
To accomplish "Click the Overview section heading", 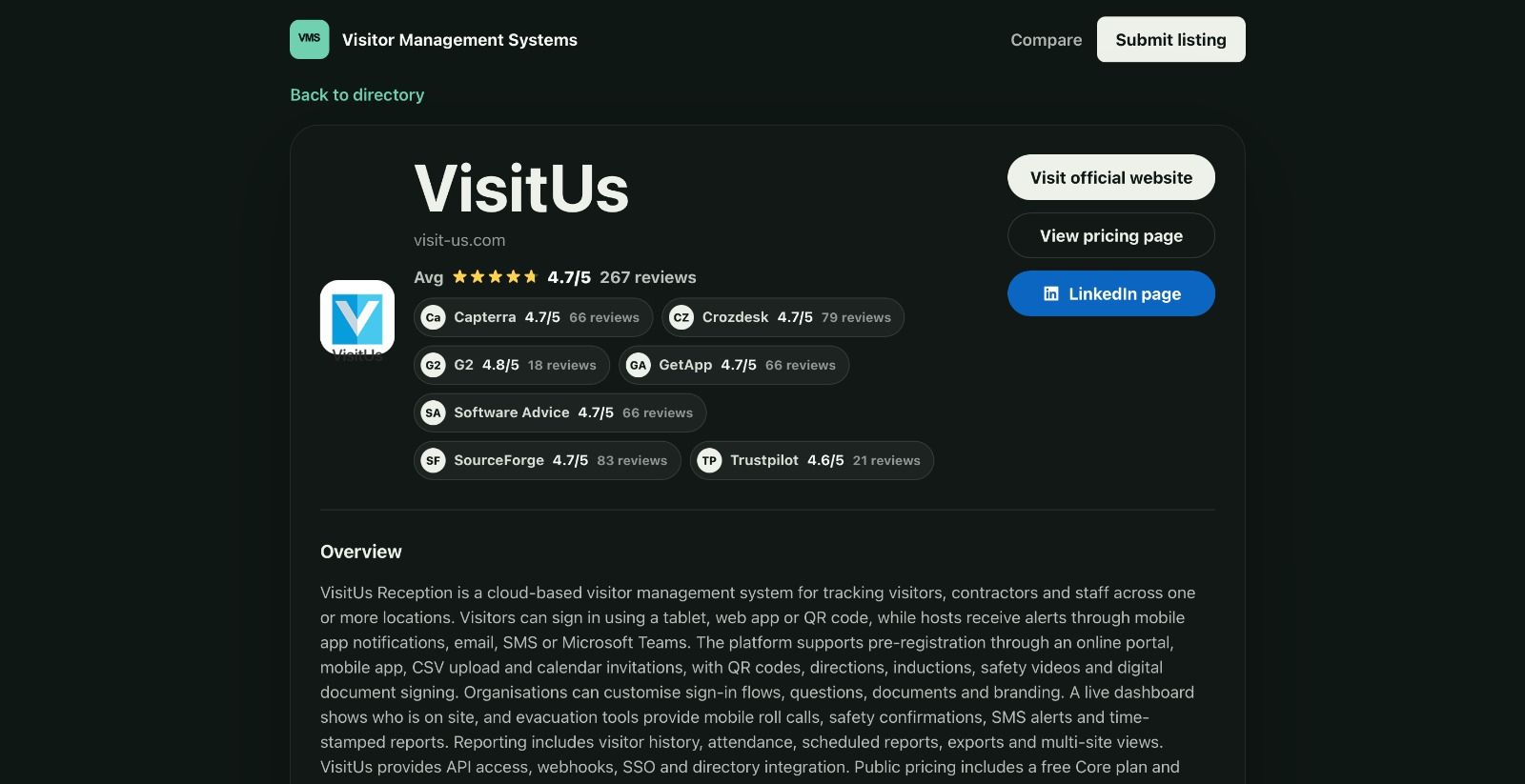I will [x=361, y=552].
